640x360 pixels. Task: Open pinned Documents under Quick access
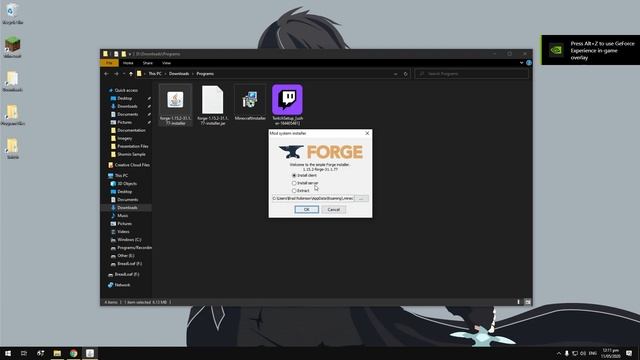coord(127,114)
